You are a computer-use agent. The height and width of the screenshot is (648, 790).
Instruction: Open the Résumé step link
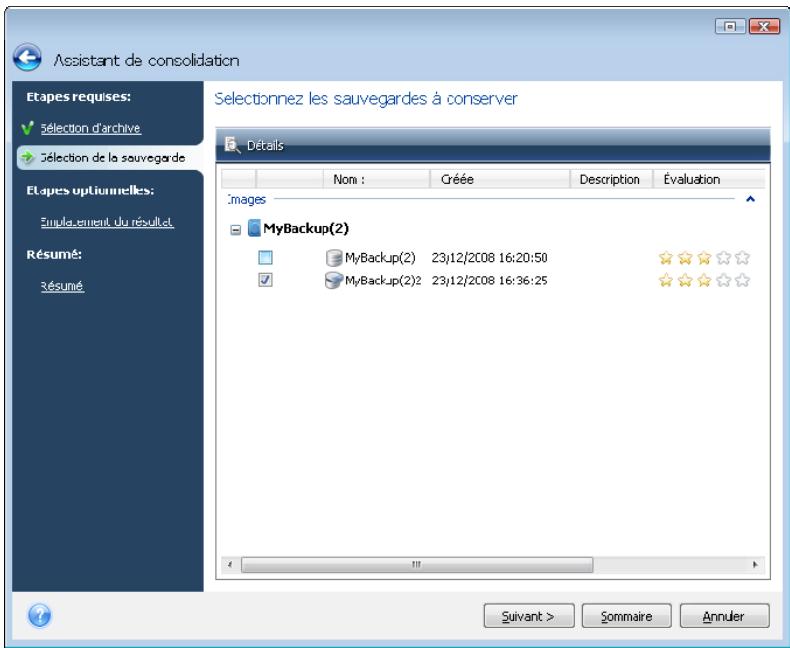click(x=62, y=286)
